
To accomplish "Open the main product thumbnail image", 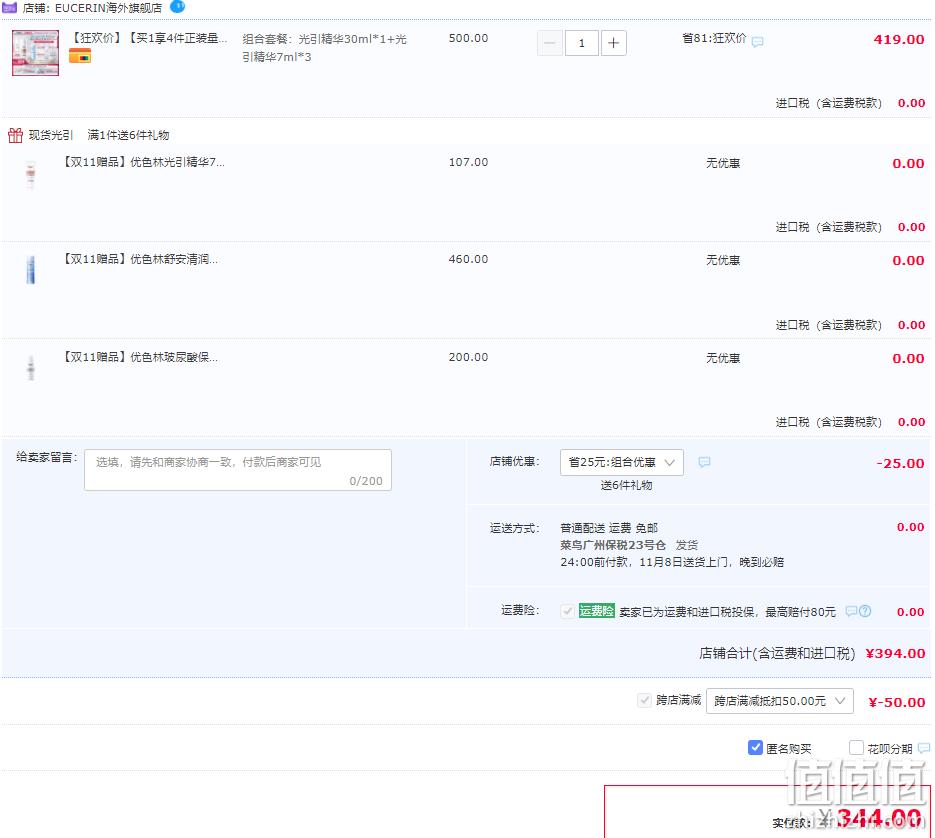I will pyautogui.click(x=36, y=52).
